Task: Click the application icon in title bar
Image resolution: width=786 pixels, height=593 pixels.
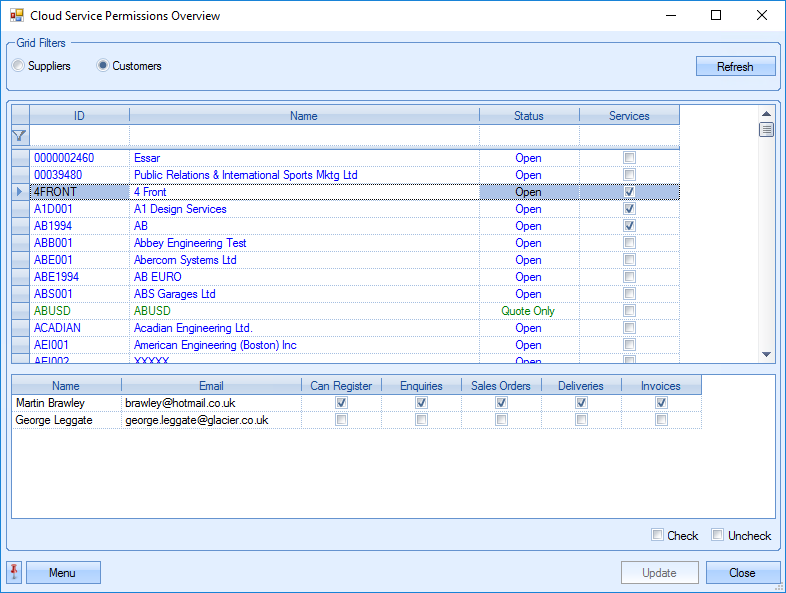Action: coord(16,16)
